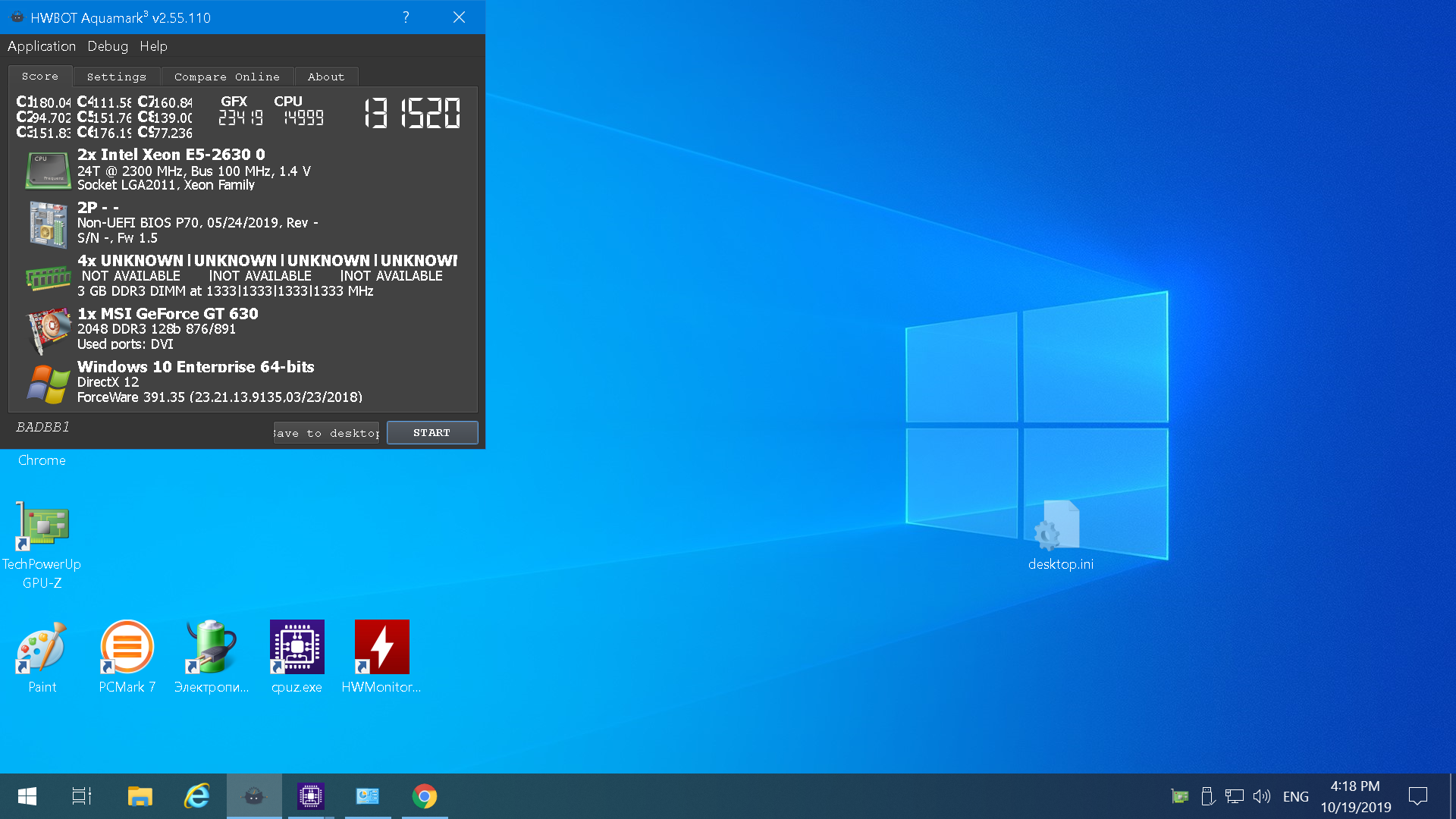1456x819 pixels.
Task: Open the Application menu
Action: pos(42,46)
